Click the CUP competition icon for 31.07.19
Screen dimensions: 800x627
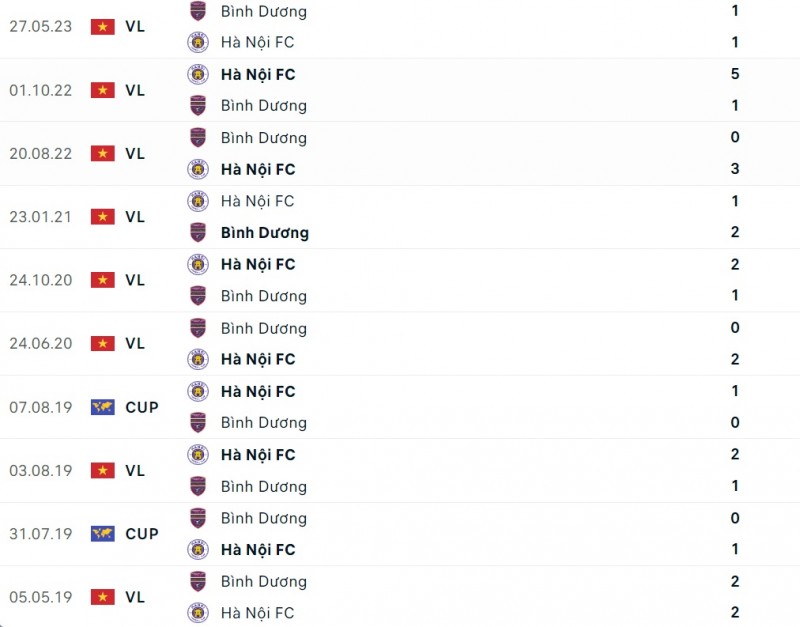pyautogui.click(x=103, y=534)
